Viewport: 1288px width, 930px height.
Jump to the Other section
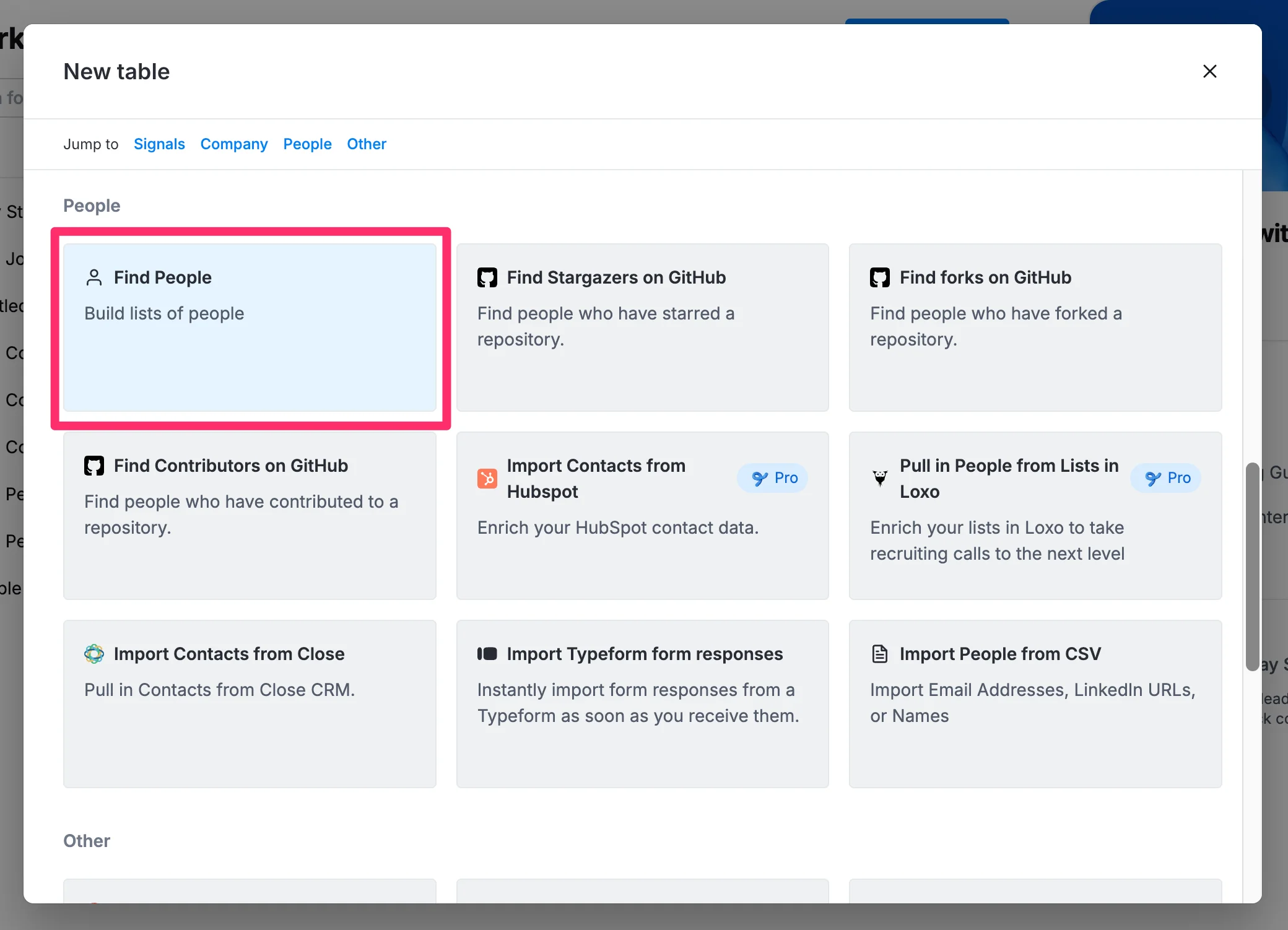[x=367, y=144]
